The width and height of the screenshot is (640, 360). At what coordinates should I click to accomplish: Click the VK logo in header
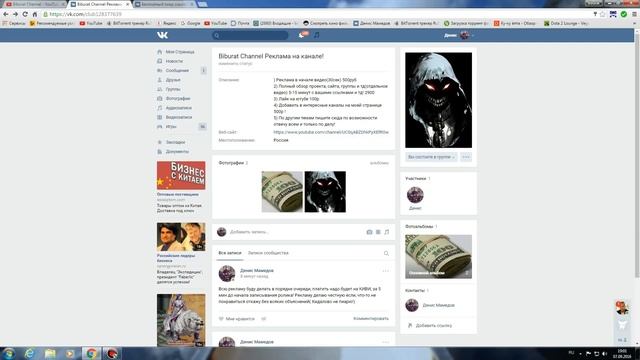(162, 35)
